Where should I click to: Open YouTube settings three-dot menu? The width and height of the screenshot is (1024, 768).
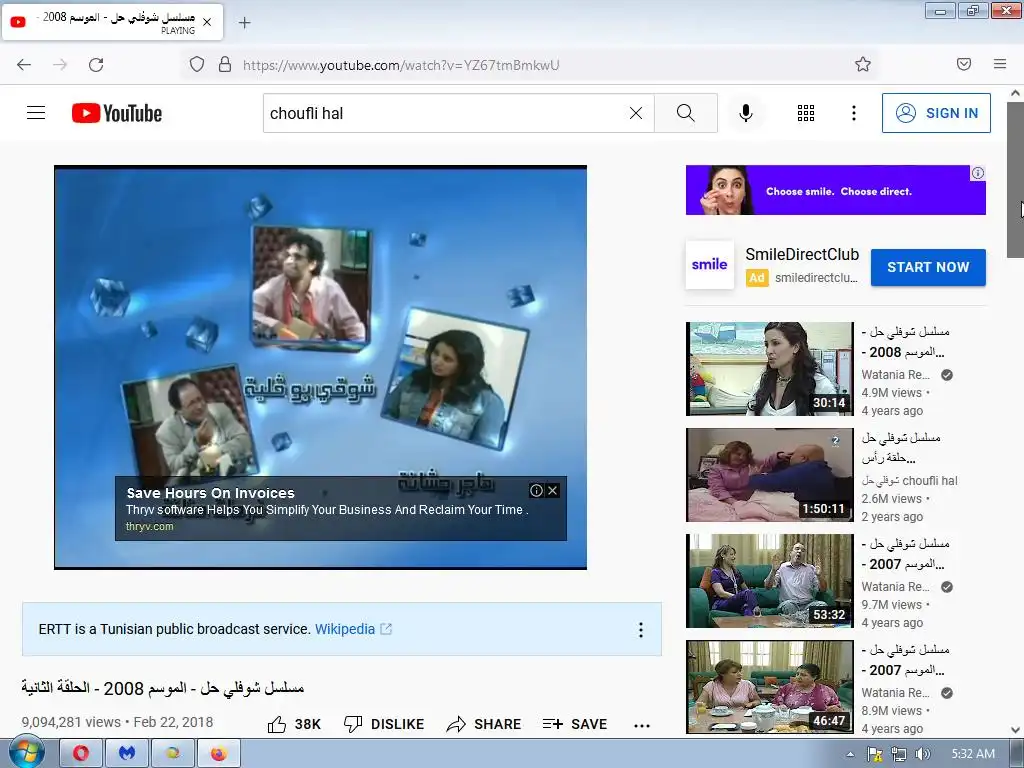click(x=854, y=113)
